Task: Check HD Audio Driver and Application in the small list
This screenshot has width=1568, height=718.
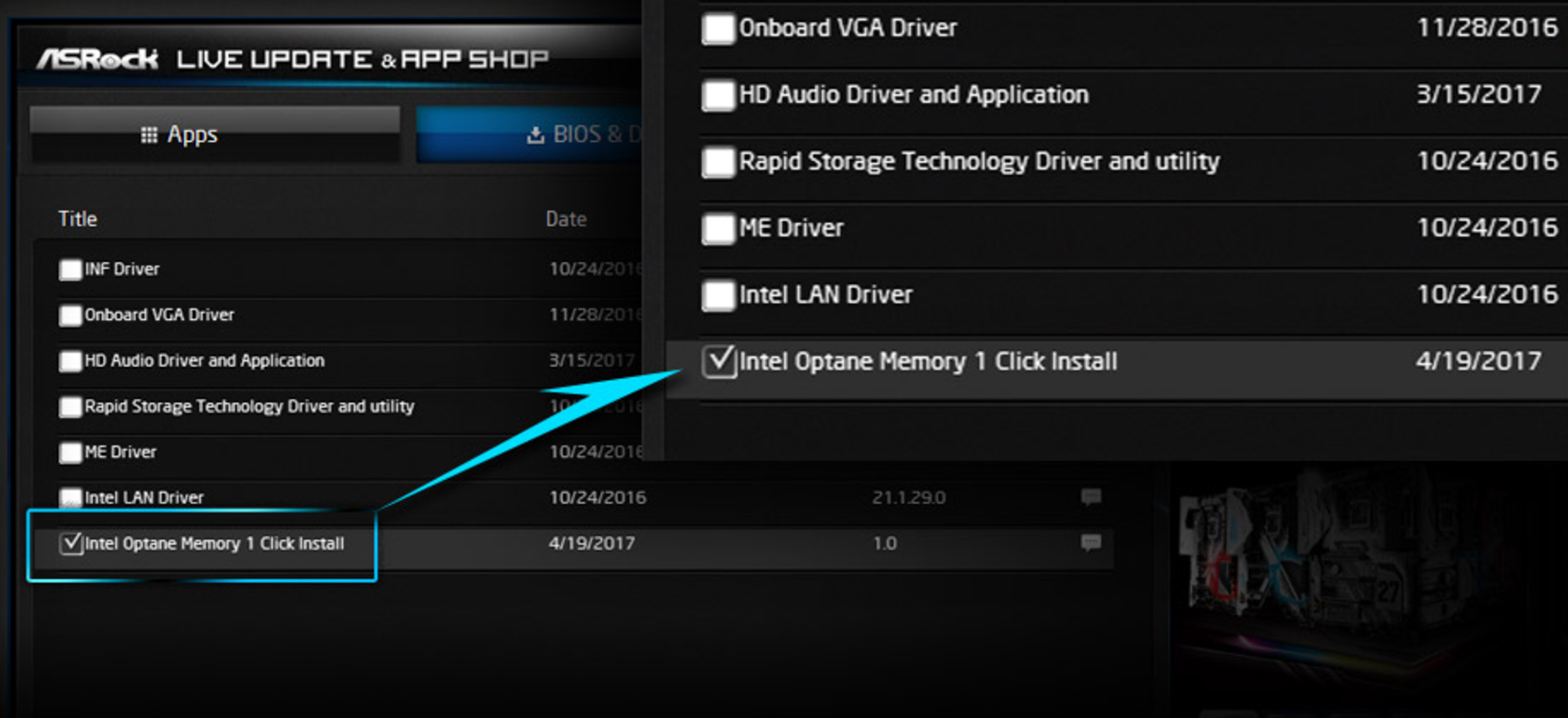Action: [x=70, y=361]
